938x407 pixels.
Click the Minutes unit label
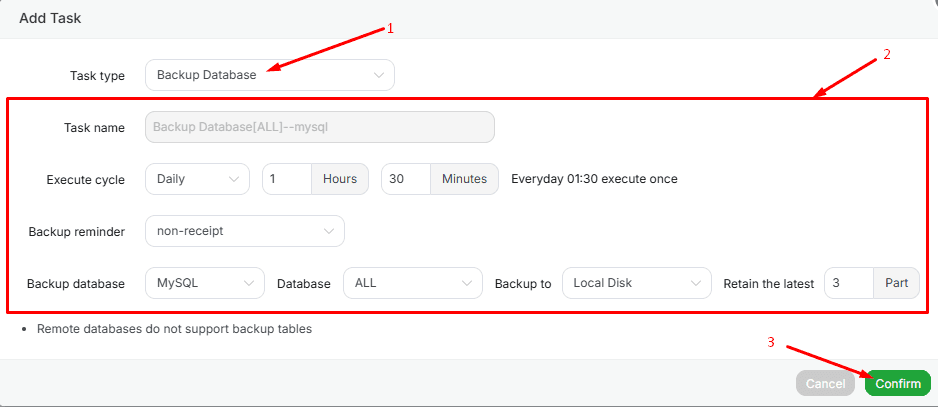tap(464, 179)
